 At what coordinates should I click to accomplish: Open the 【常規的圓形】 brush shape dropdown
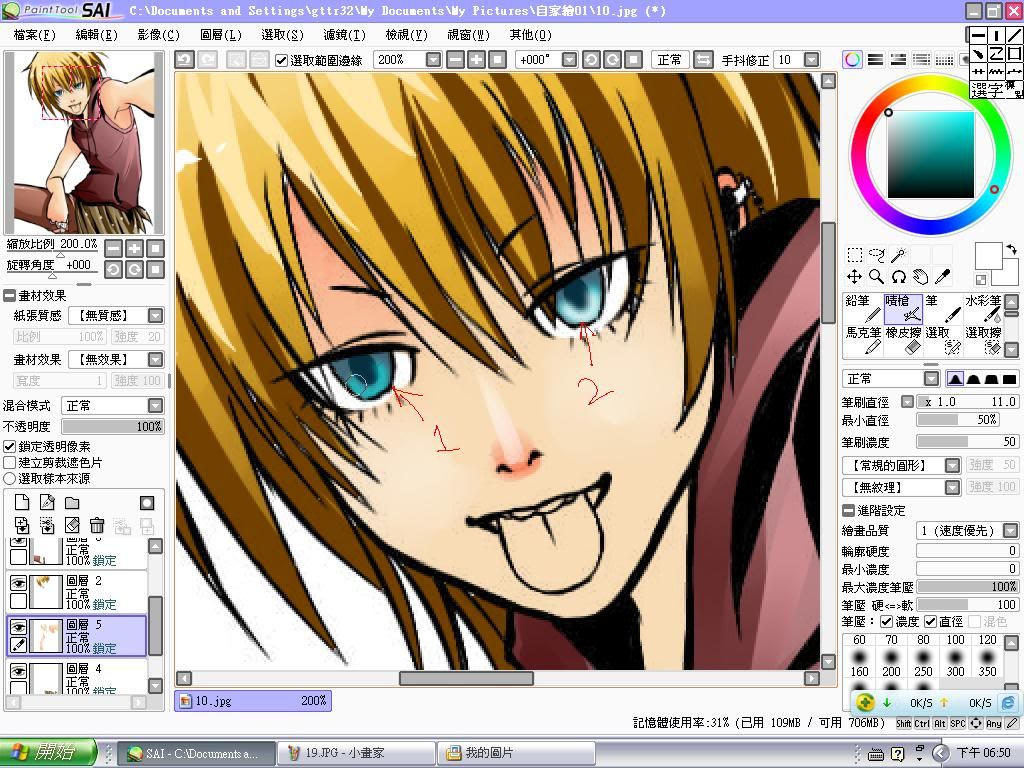tap(952, 465)
